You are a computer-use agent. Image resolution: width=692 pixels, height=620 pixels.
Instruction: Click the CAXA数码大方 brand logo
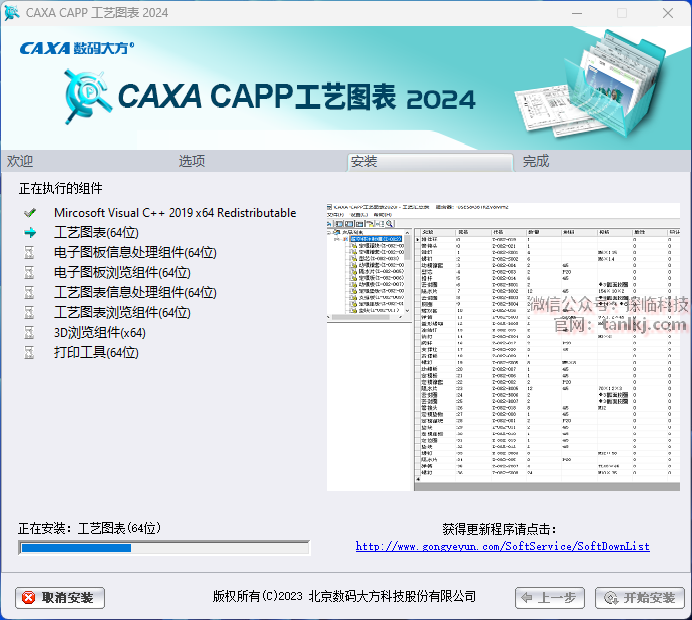[x=77, y=48]
